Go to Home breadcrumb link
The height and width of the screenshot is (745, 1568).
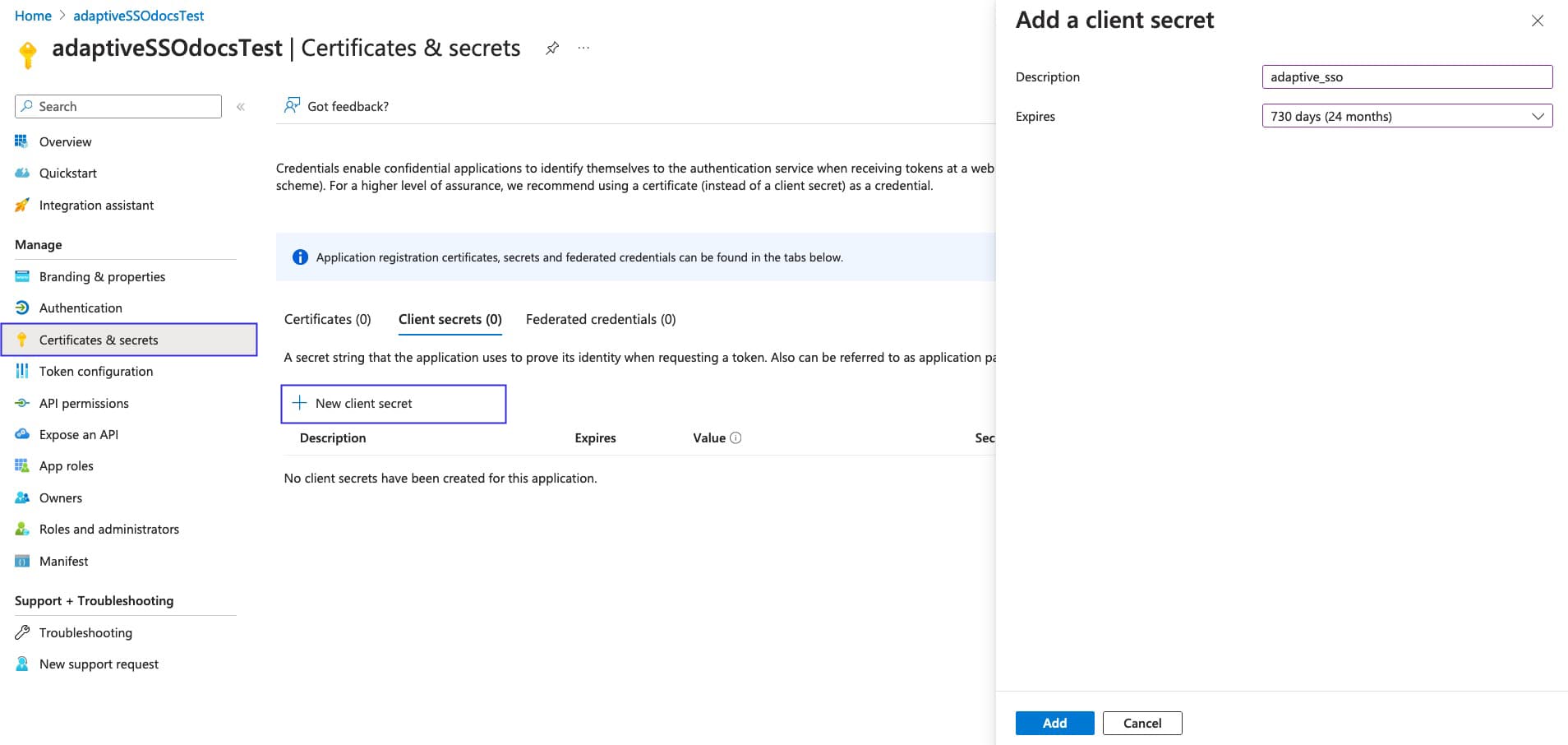[33, 16]
